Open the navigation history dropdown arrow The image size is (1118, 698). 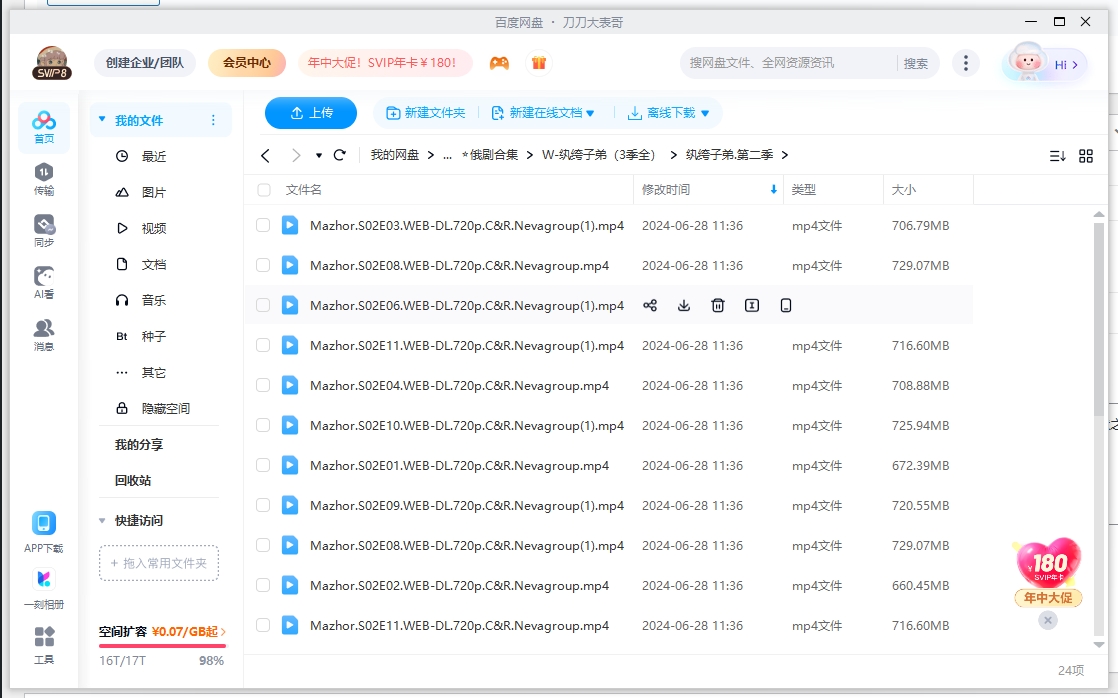tap(319, 155)
